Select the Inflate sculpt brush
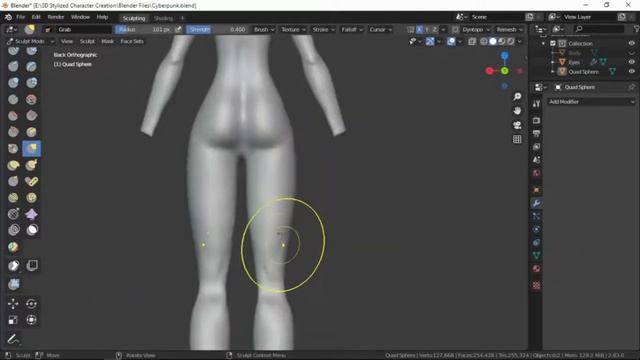This screenshot has height=360, width=640. (x=13, y=83)
